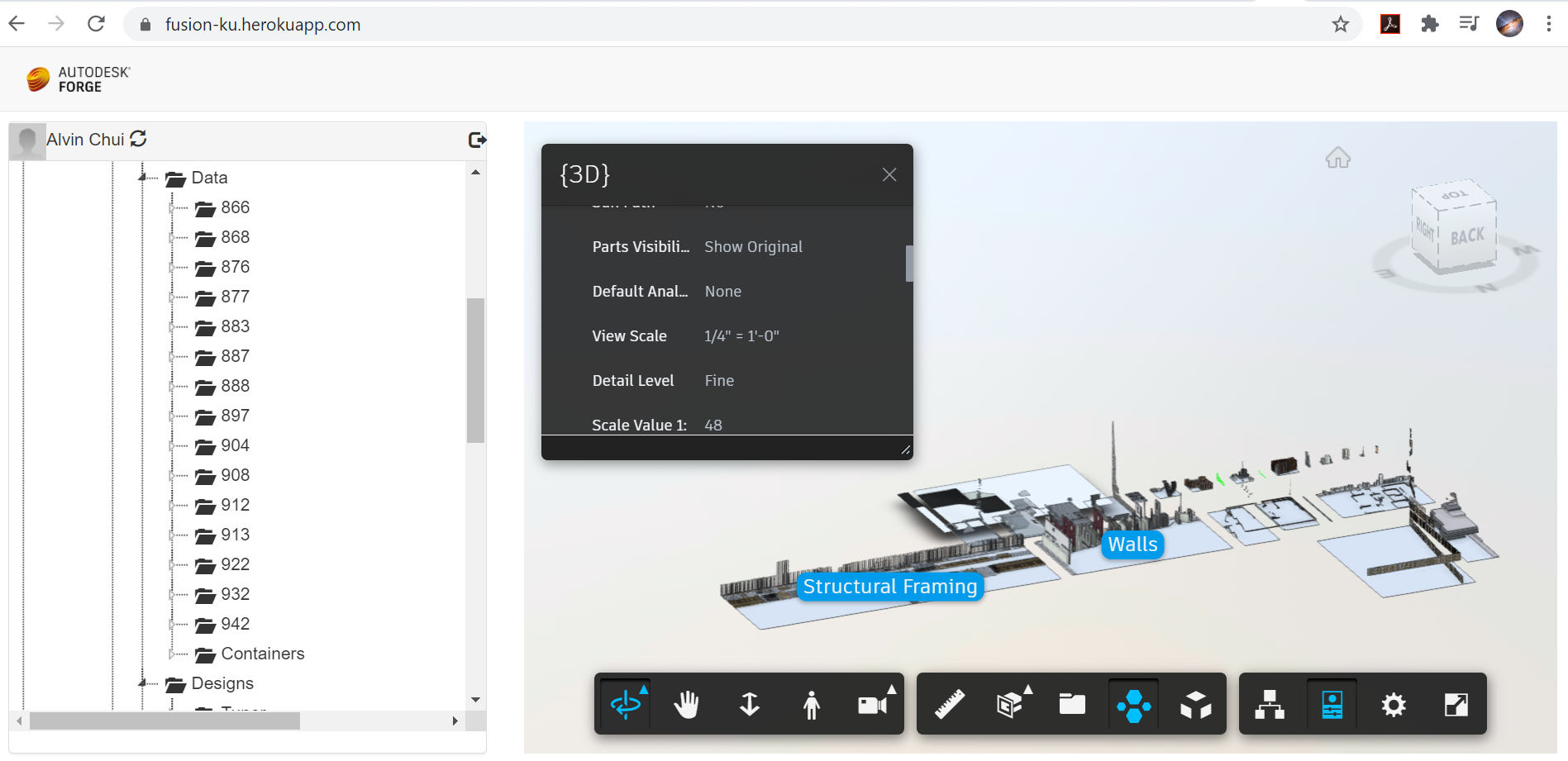Activate the Pan hand tool
The image size is (1568, 761).
[686, 705]
